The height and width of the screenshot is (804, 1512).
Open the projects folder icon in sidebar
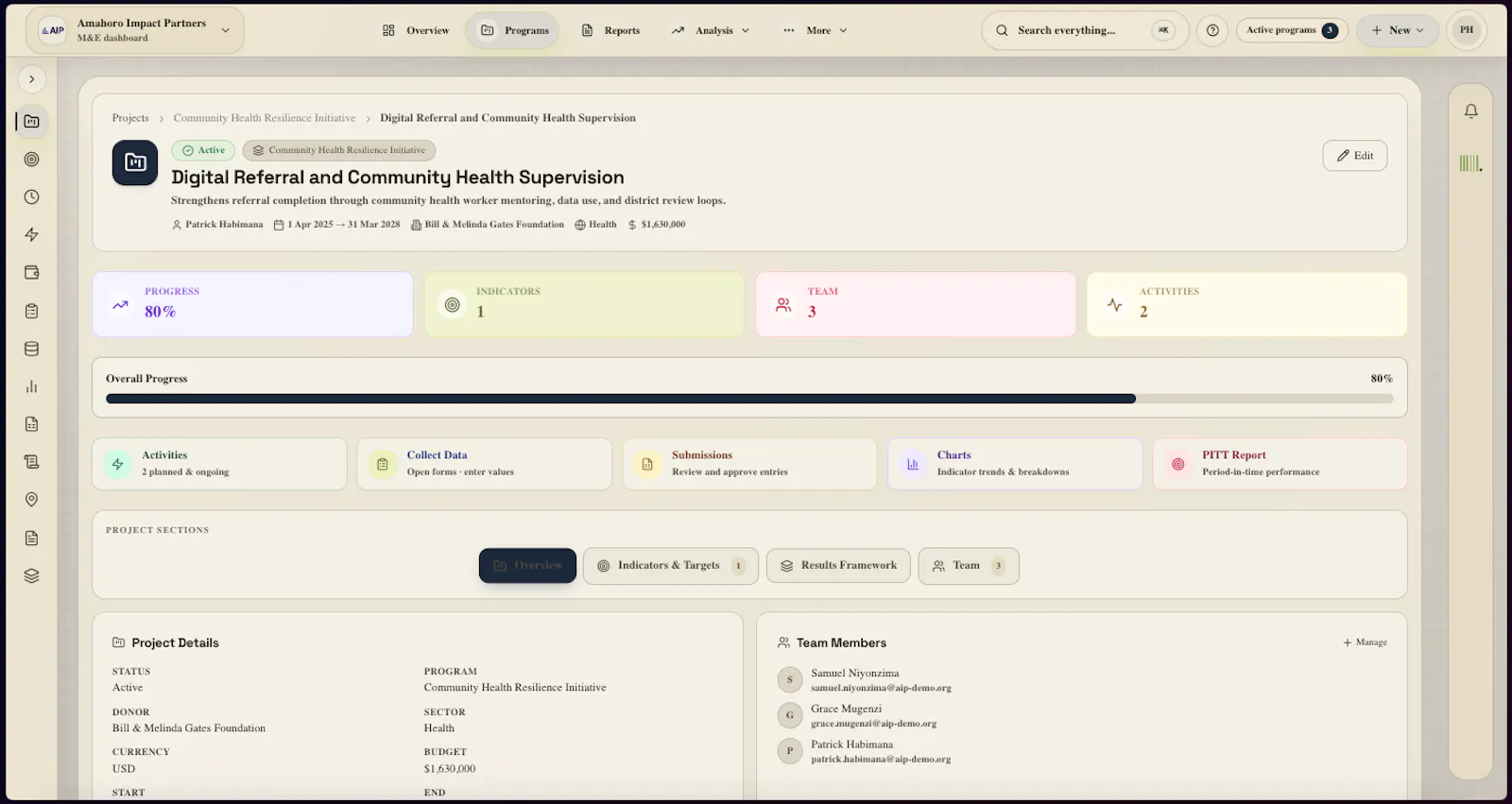pos(31,122)
